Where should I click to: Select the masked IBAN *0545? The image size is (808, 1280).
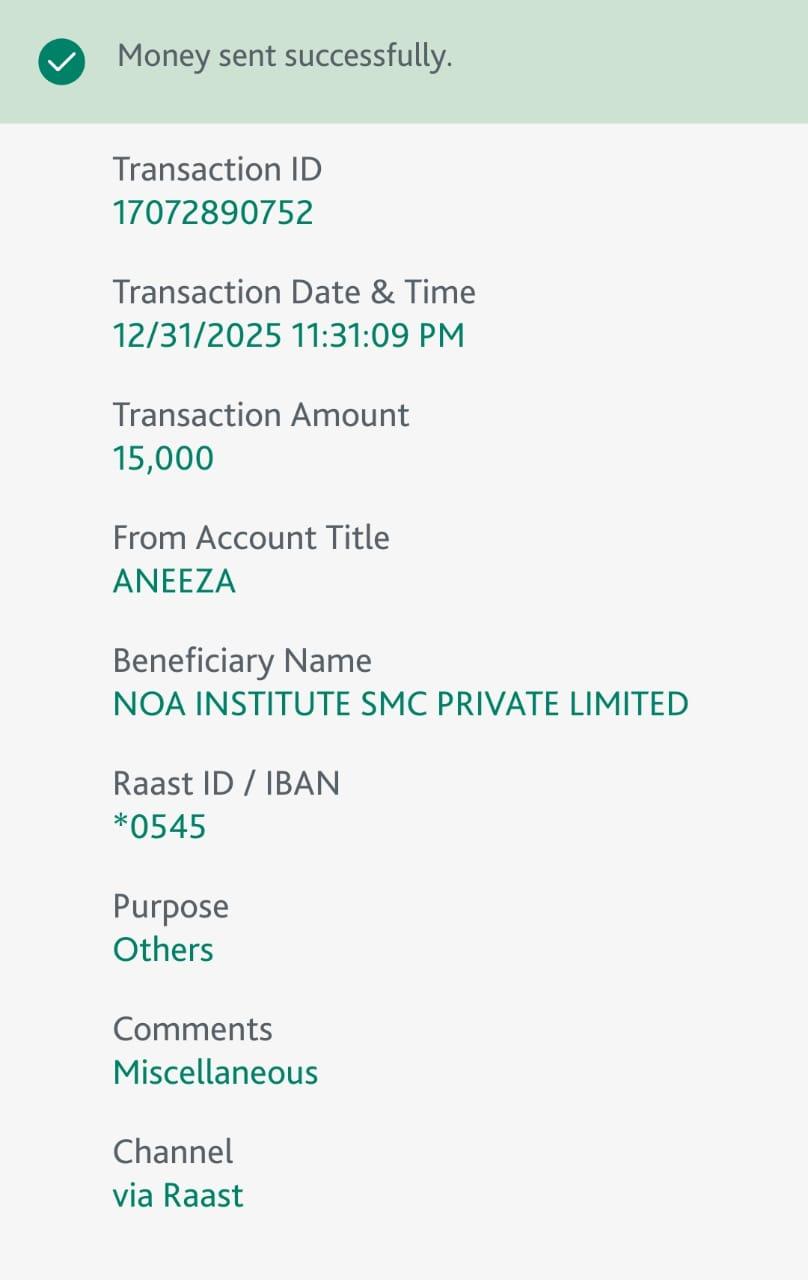[159, 827]
